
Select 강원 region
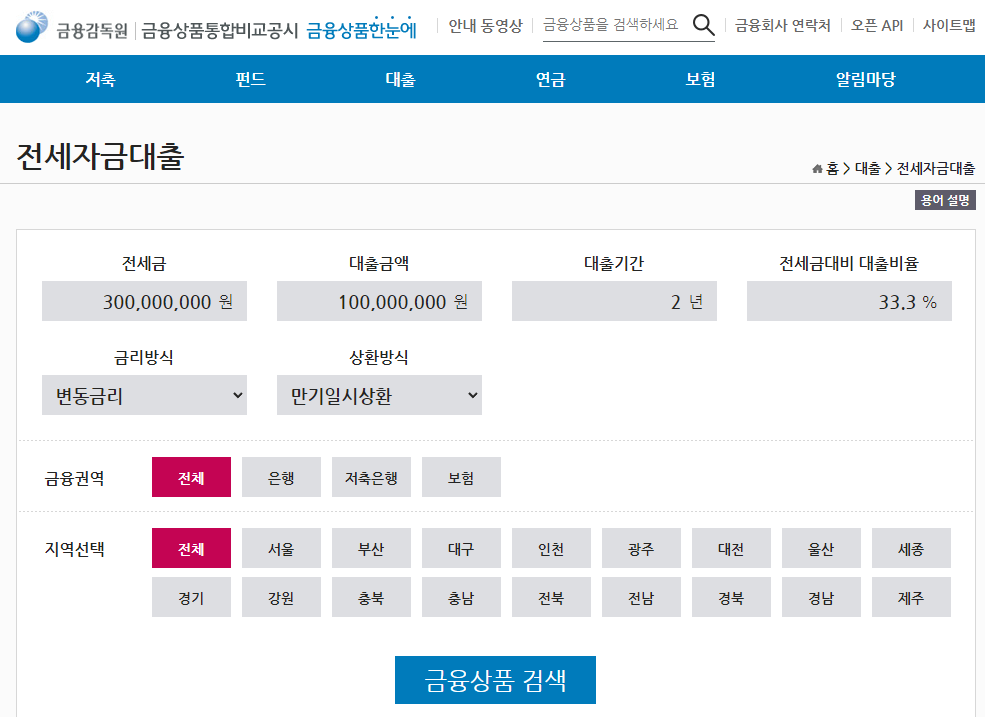click(281, 597)
